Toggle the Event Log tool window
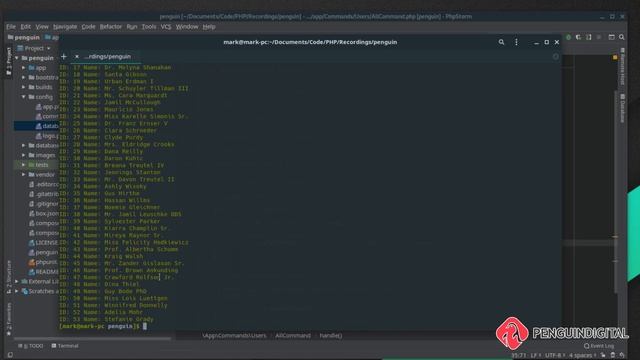 599,346
